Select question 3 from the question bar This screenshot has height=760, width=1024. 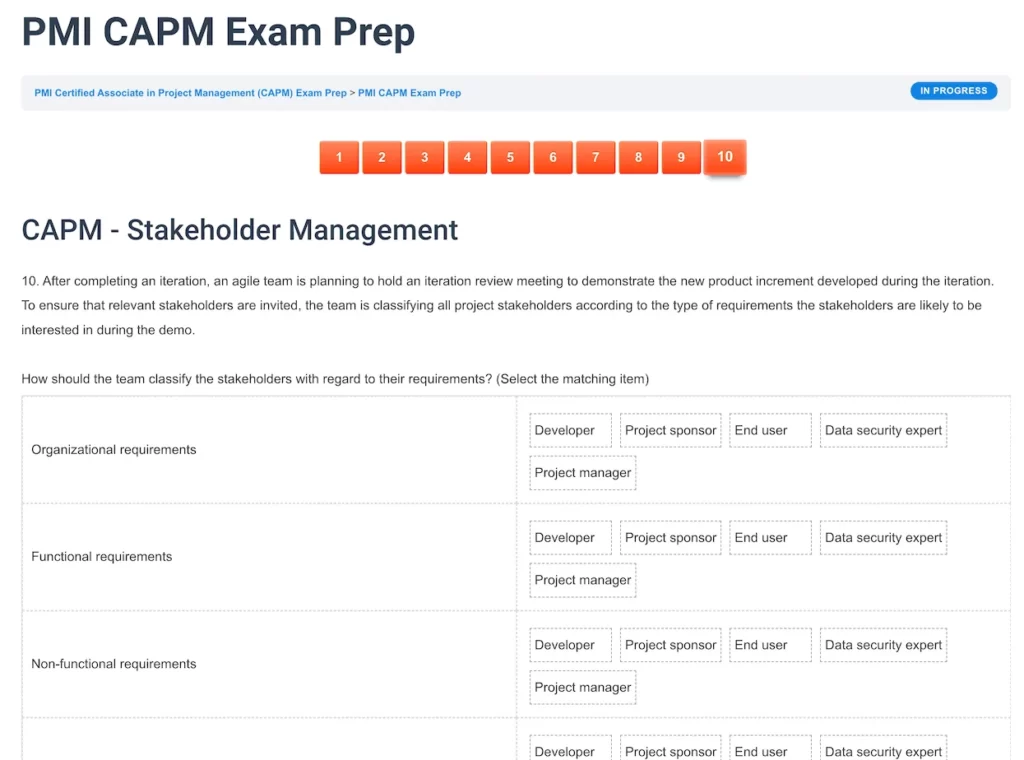pos(424,157)
